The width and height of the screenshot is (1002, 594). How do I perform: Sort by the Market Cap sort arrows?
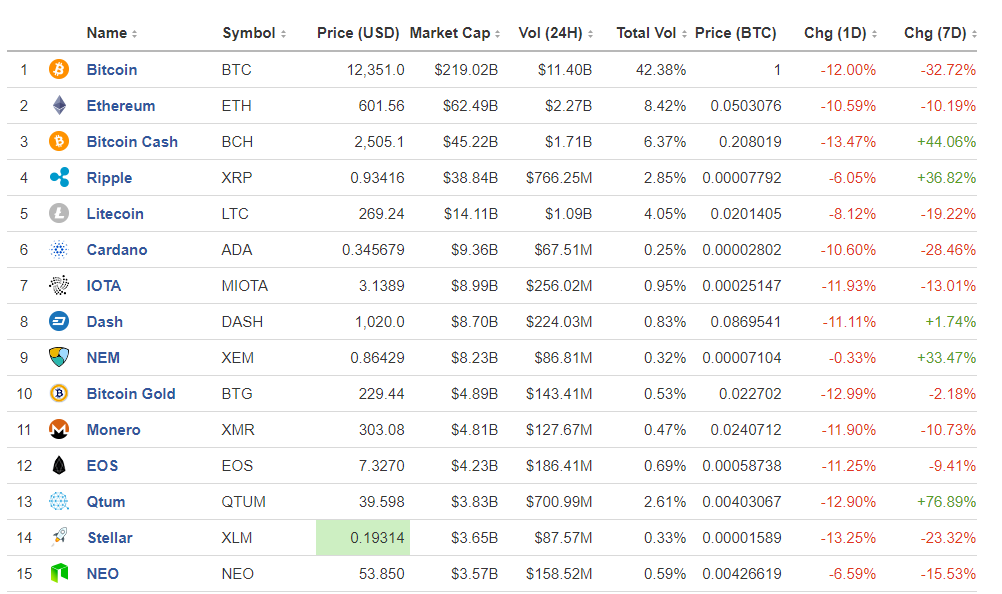pyautogui.click(x=497, y=34)
